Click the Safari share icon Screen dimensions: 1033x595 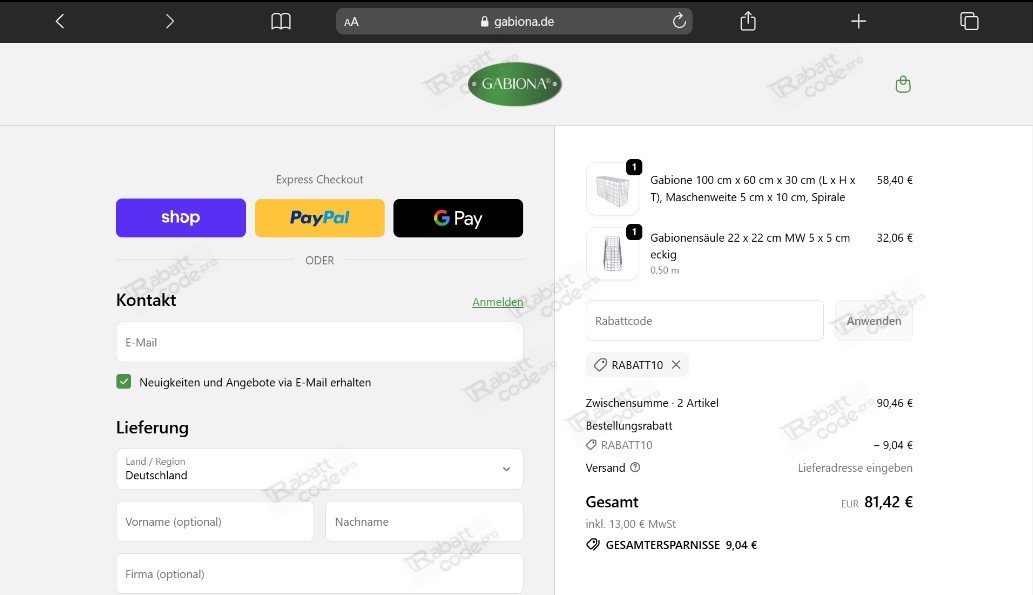click(x=747, y=20)
